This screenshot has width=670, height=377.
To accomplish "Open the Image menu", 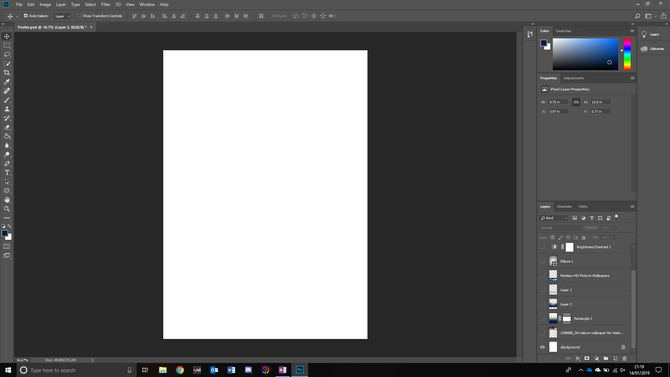I will tap(45, 4).
